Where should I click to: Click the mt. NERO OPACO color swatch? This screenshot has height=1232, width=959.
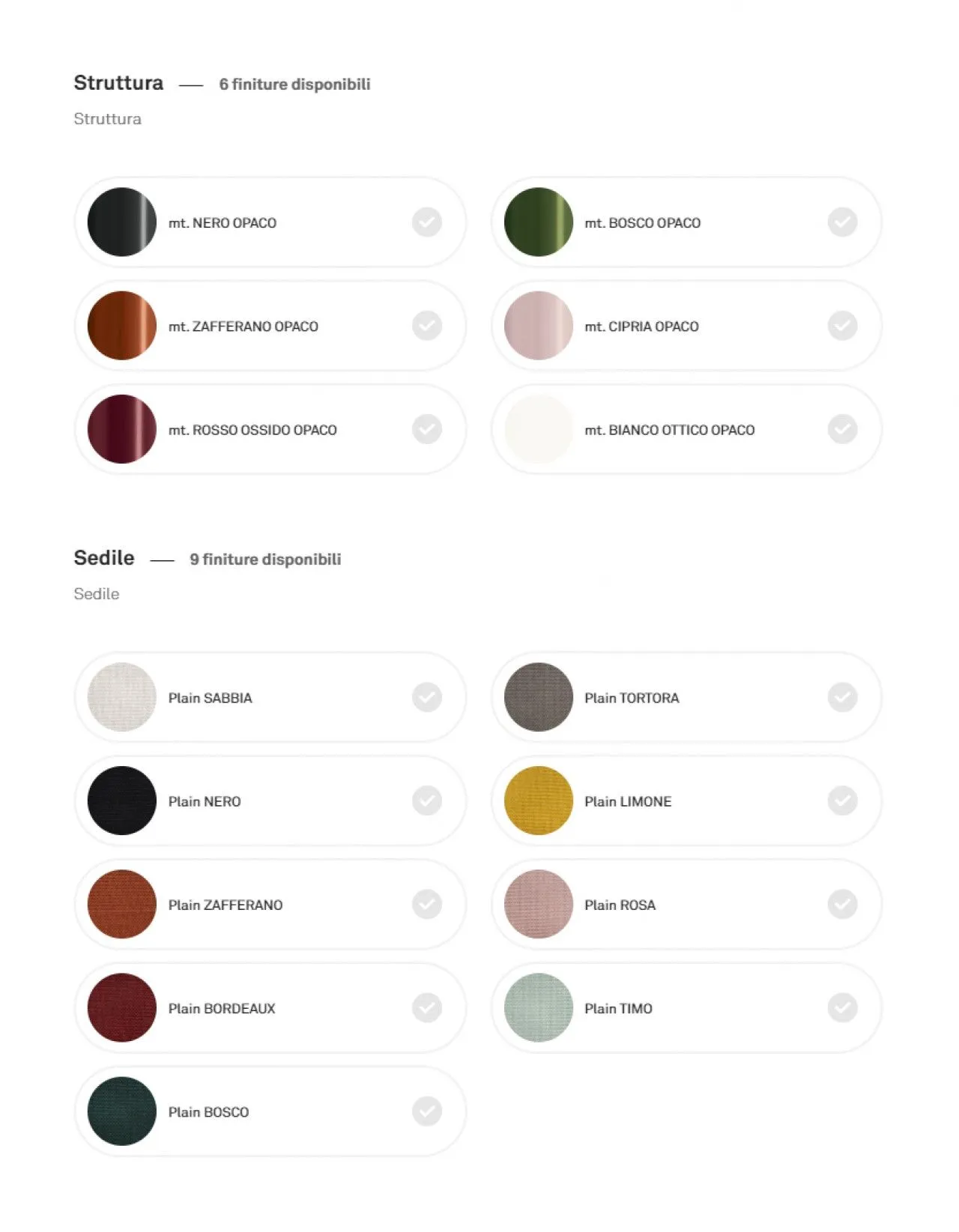point(122,222)
